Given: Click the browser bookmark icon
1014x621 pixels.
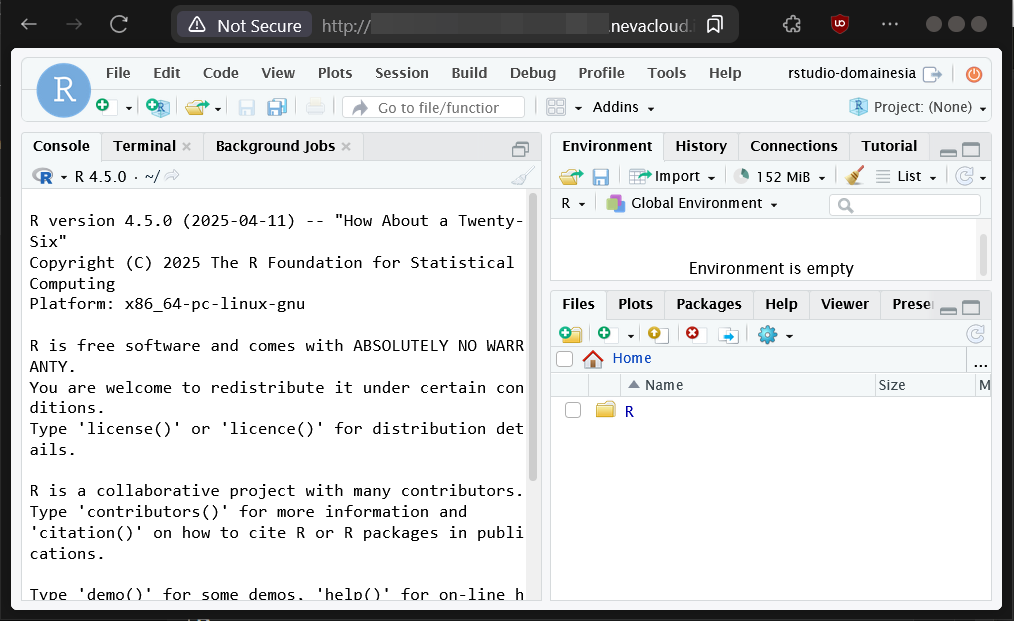Looking at the screenshot, I should (x=715, y=25).
